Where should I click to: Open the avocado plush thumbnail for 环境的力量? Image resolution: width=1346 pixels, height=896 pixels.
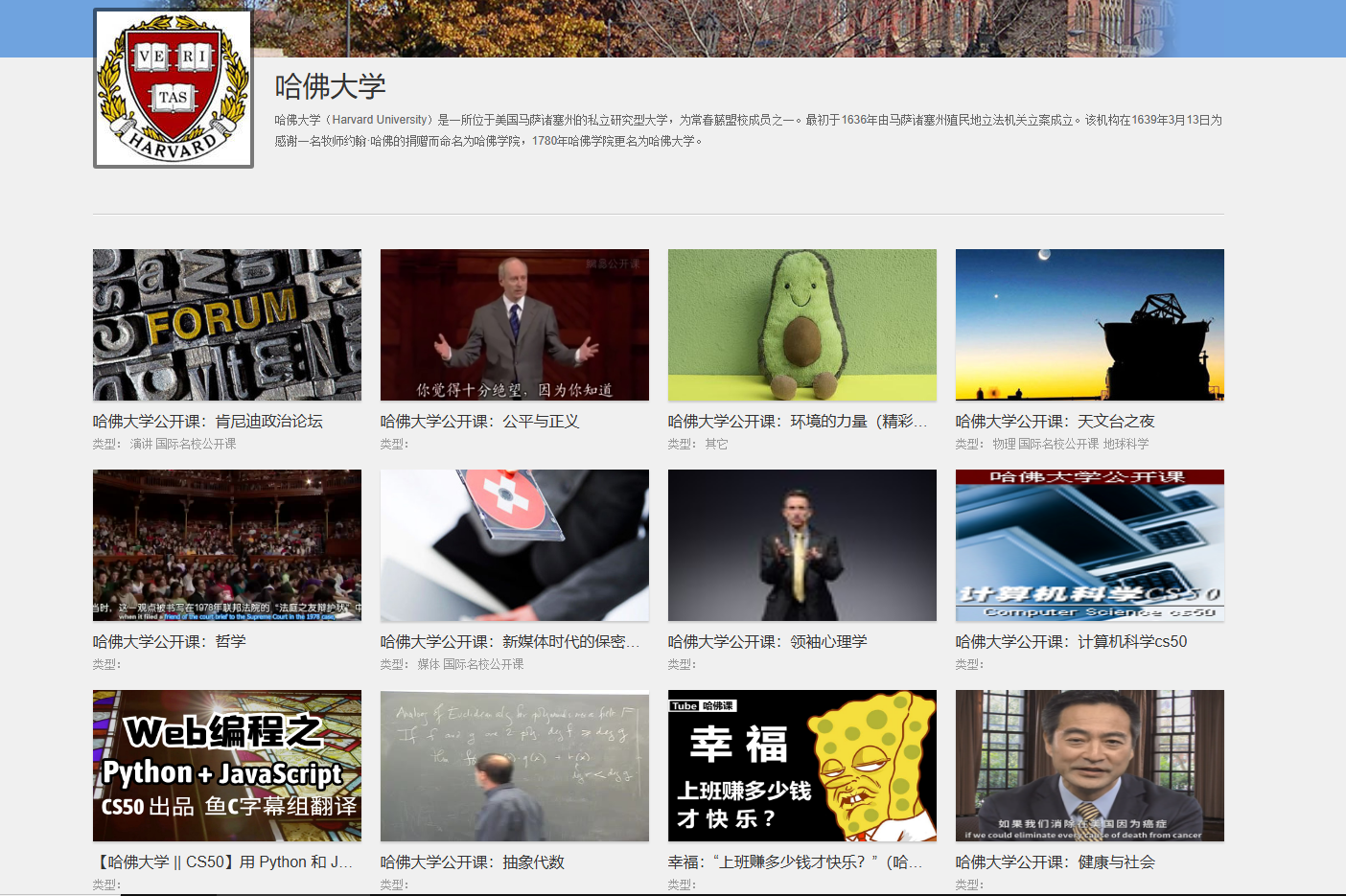[x=802, y=325]
